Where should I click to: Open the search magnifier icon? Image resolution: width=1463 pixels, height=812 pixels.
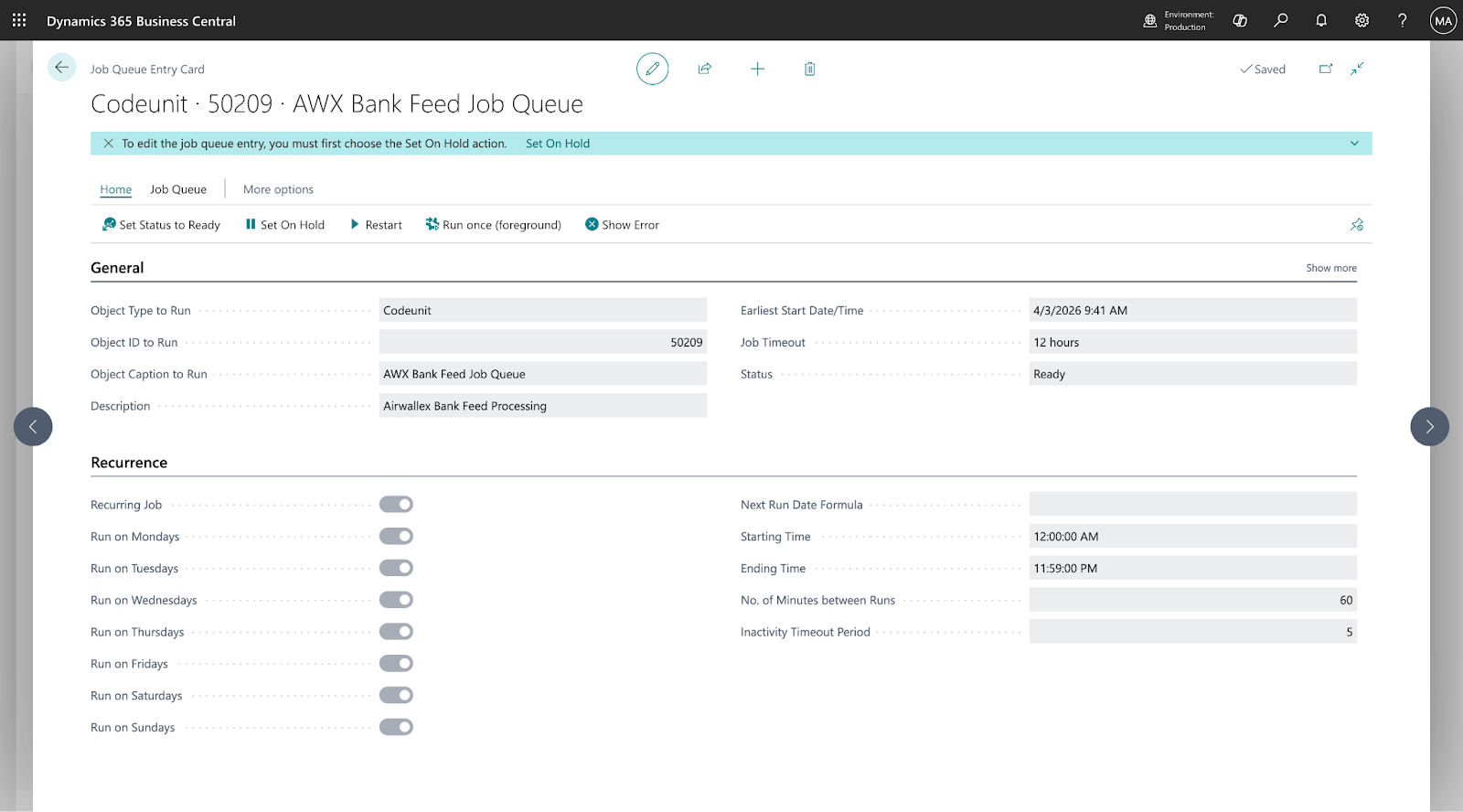click(1280, 20)
